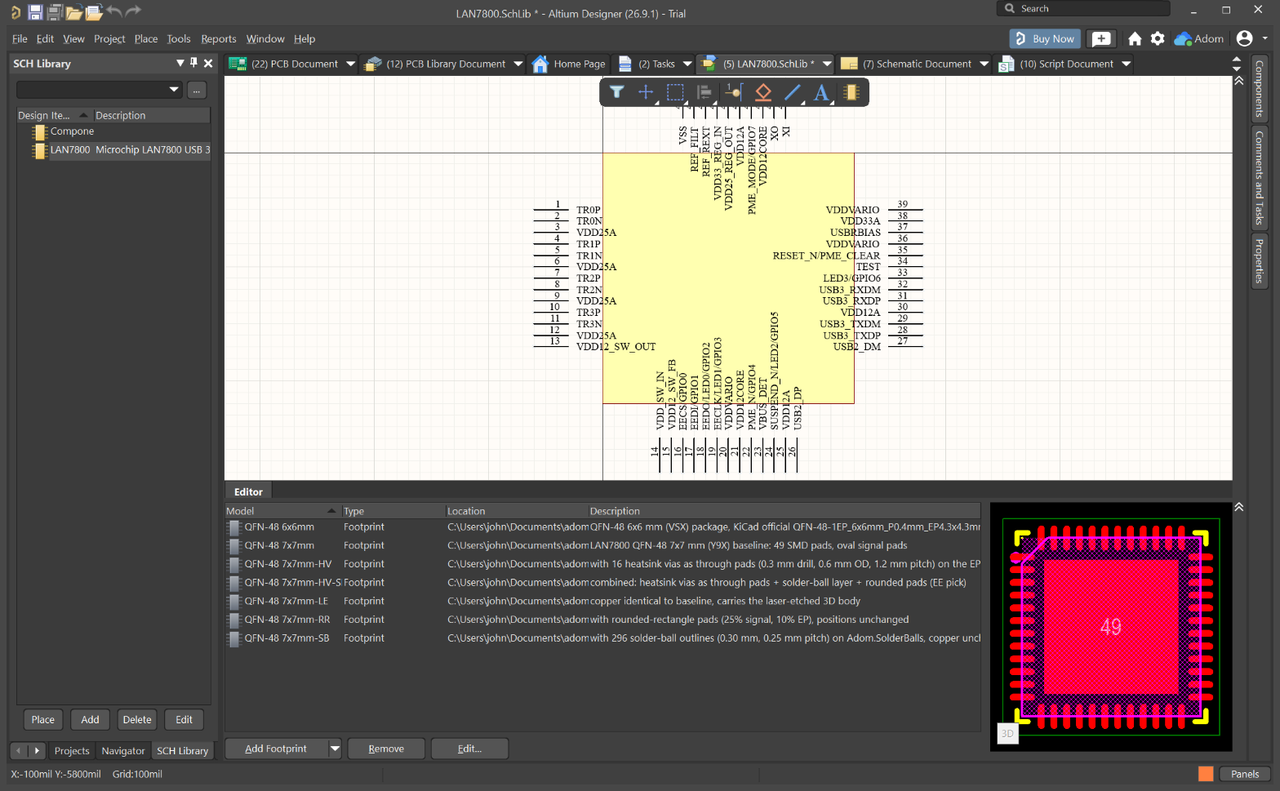Viewport: 1280px width, 791px height.
Task: Close the SCH Library panel
Action: (x=208, y=63)
